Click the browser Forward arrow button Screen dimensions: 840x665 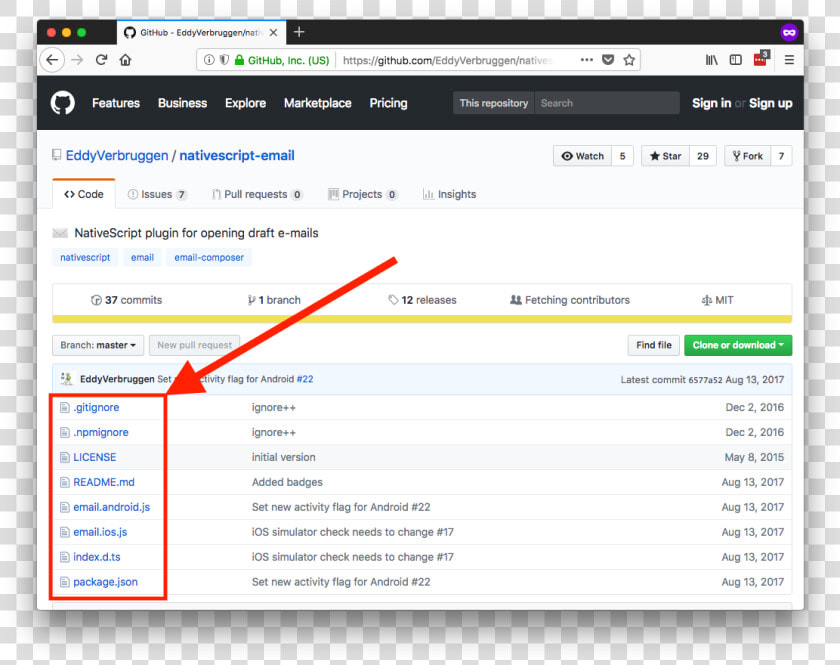(77, 60)
